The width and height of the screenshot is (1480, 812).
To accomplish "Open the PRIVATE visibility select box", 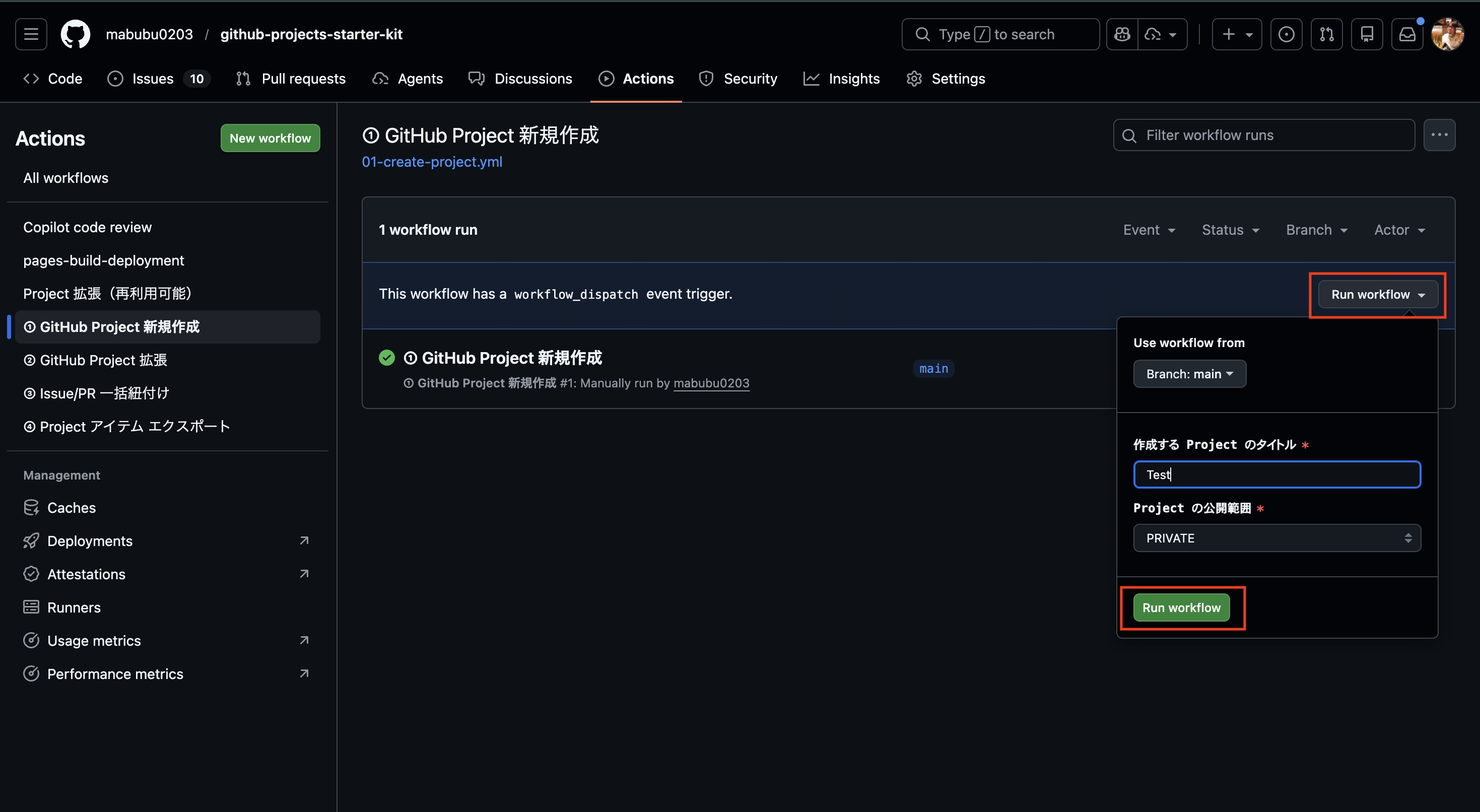I will point(1277,538).
